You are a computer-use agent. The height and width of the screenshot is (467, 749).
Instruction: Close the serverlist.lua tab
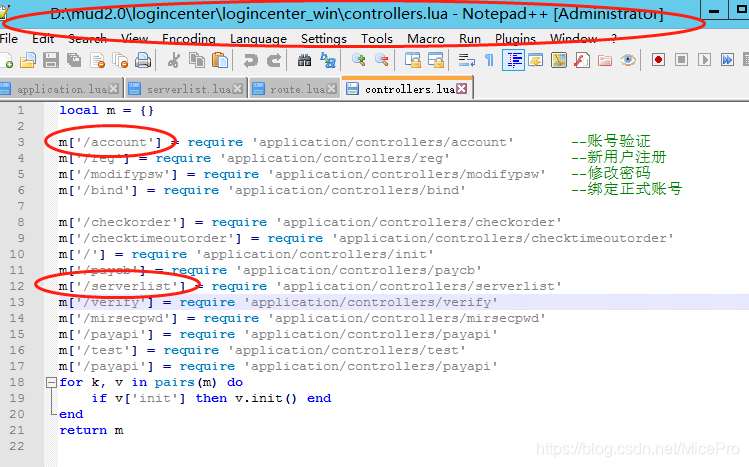click(x=237, y=89)
